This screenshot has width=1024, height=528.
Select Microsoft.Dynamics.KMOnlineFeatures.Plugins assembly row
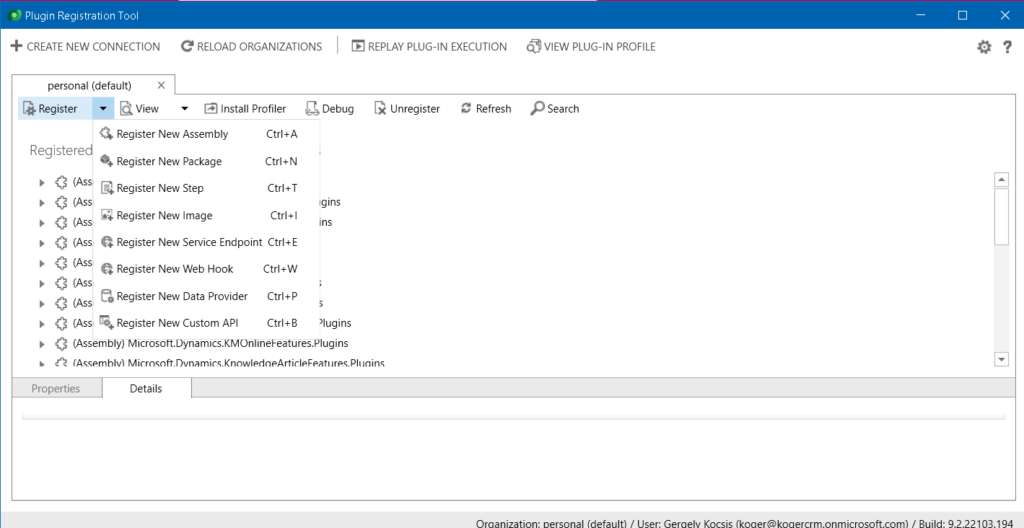click(x=210, y=343)
